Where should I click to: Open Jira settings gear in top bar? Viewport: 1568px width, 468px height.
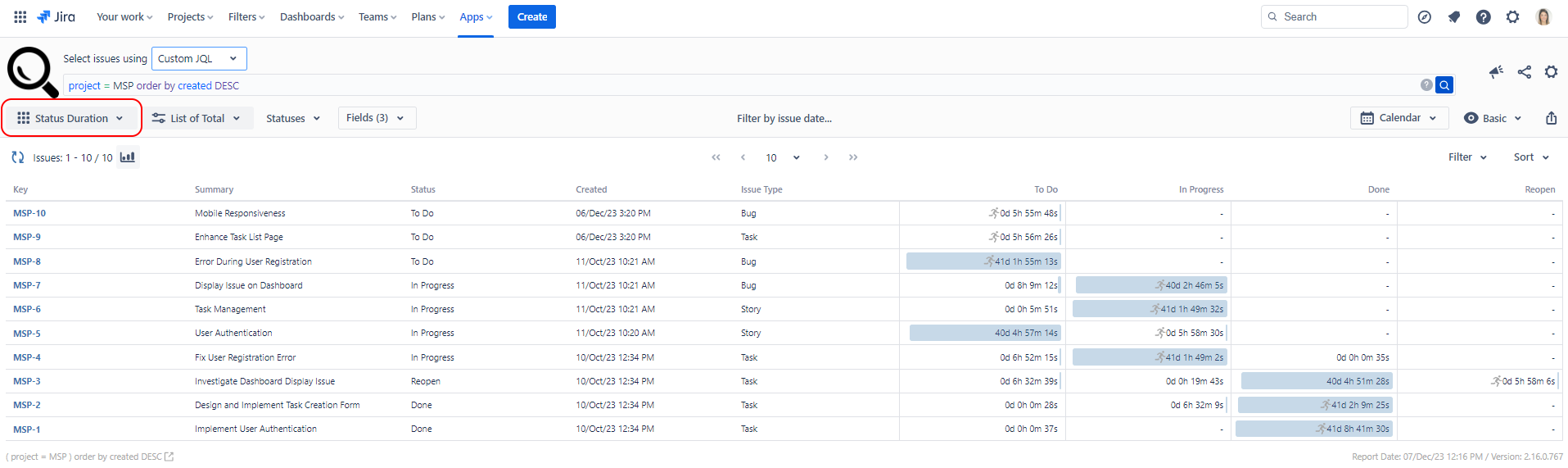click(x=1512, y=17)
